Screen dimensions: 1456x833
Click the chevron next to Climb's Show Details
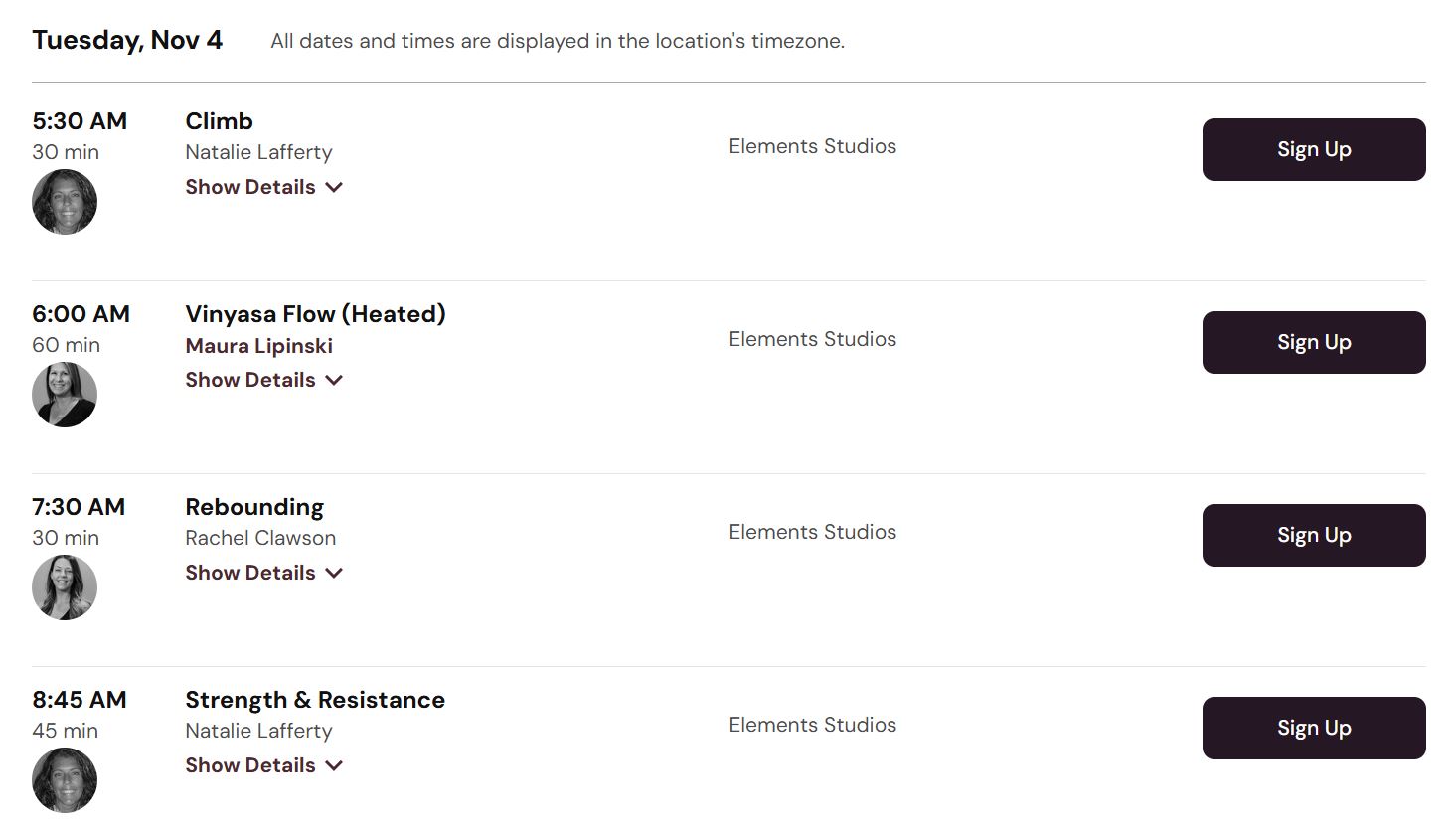tap(334, 187)
